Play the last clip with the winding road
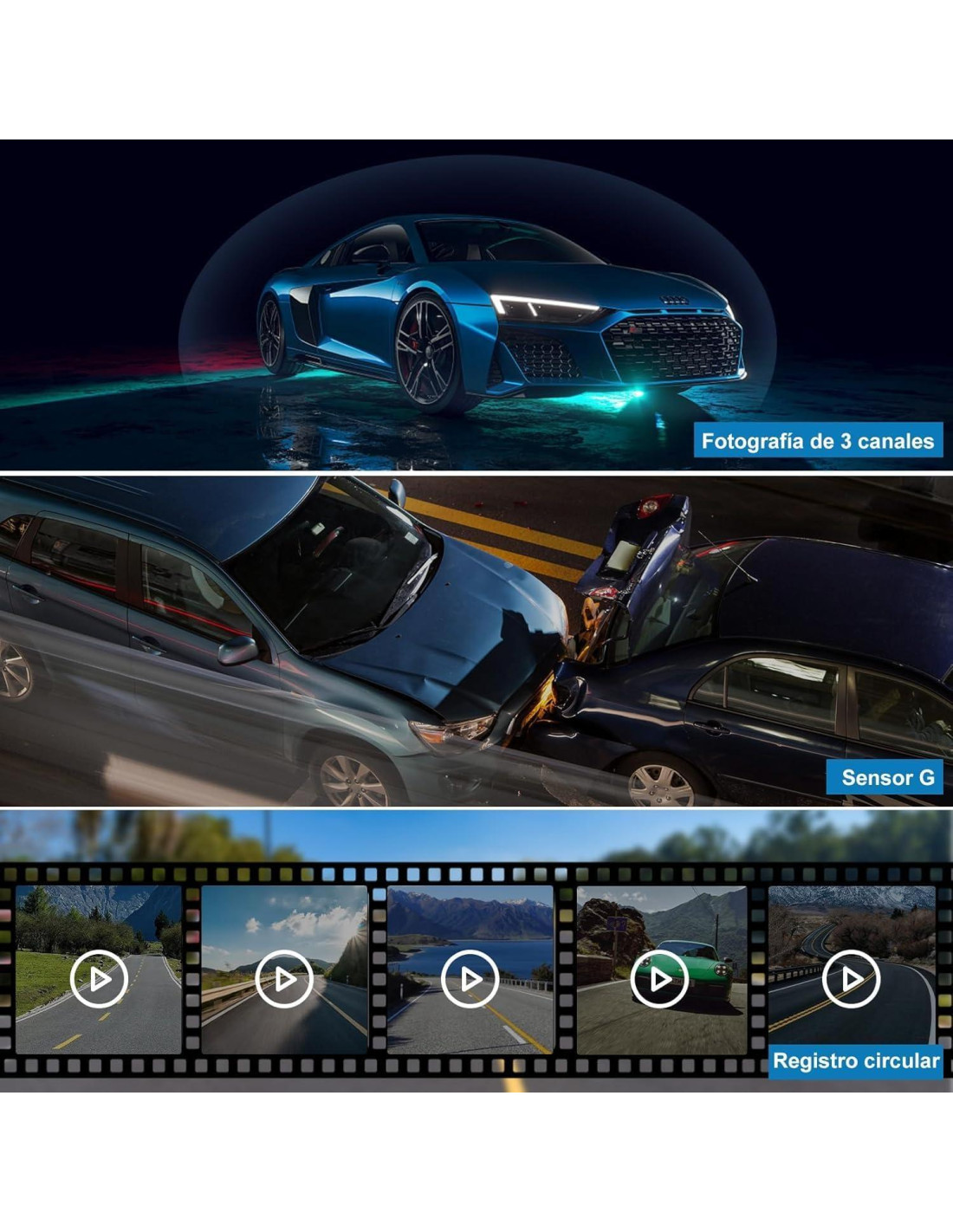Screen dimensions: 953x1232 (851, 979)
